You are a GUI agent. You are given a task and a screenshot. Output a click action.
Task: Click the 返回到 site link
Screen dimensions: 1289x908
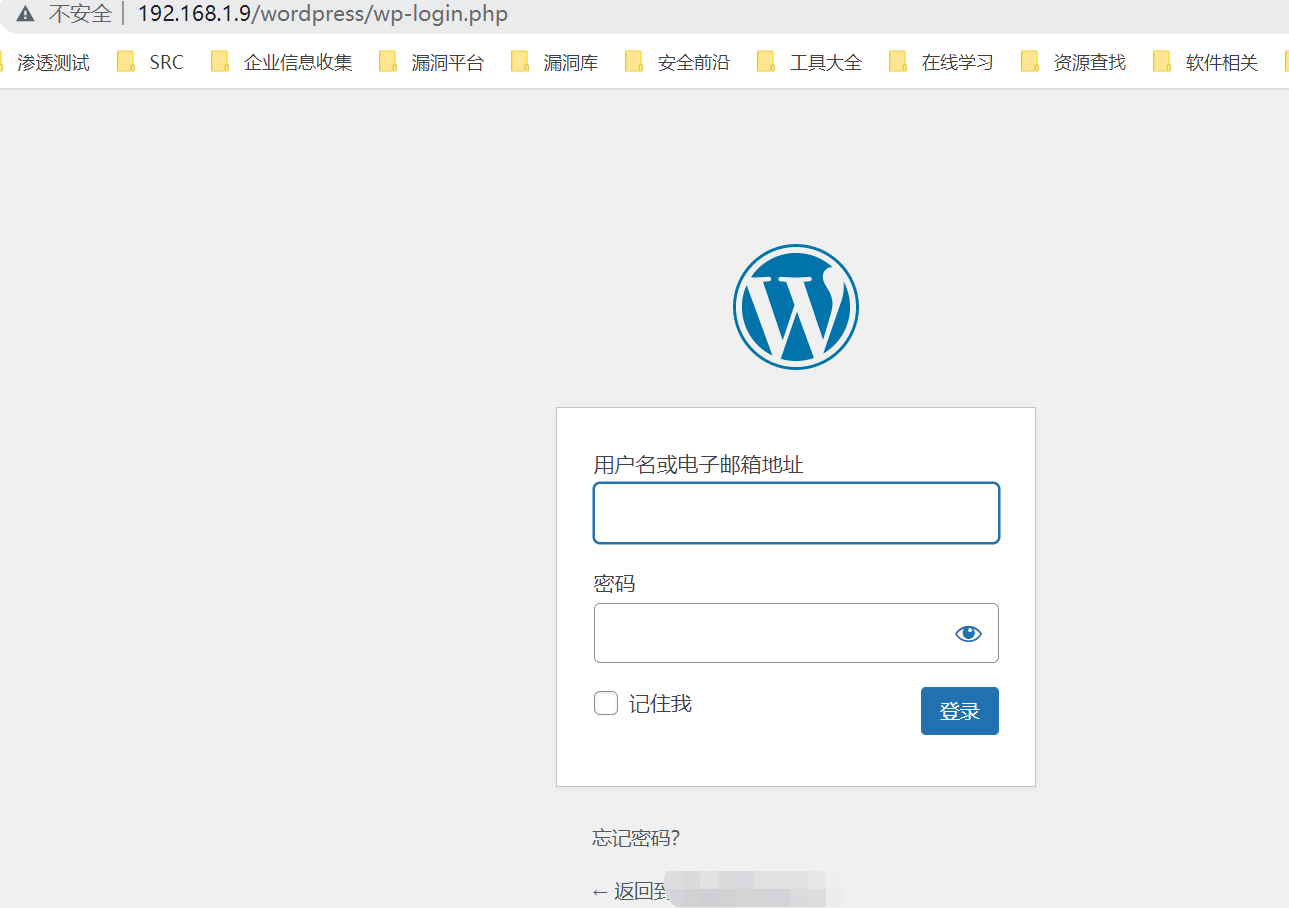point(718,891)
